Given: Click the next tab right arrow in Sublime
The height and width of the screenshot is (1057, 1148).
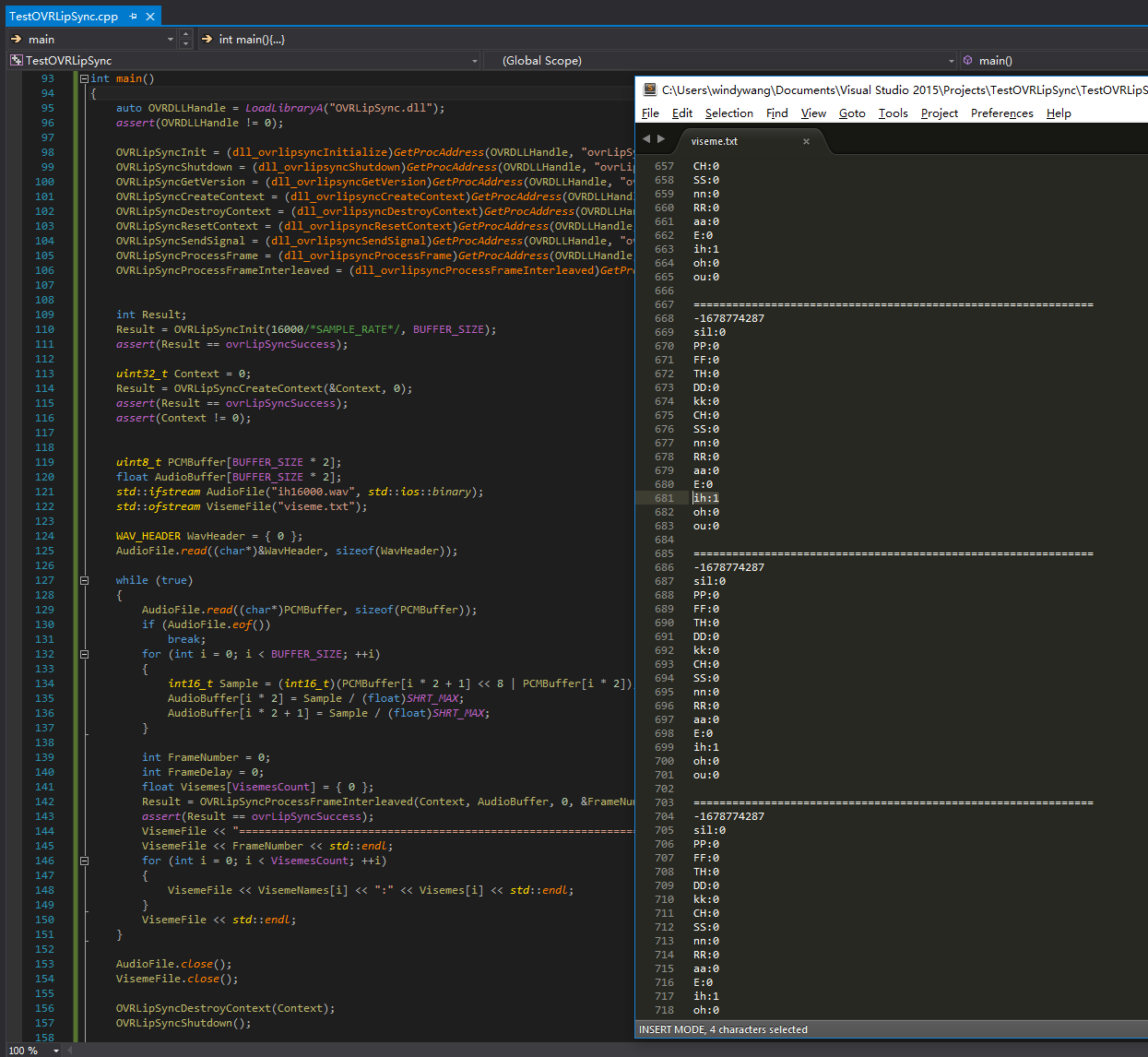Looking at the screenshot, I should click(661, 139).
